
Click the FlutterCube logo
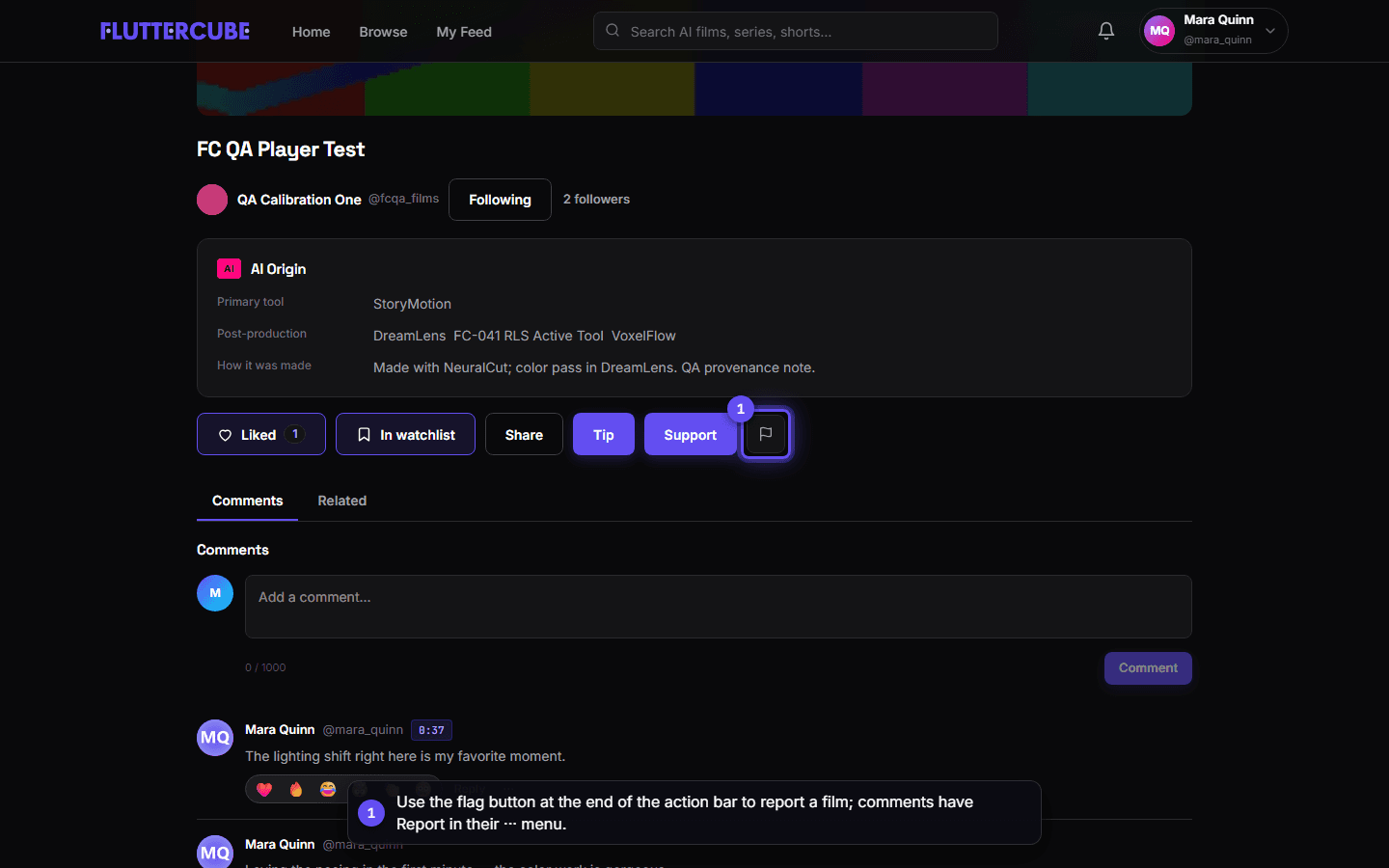click(x=175, y=31)
